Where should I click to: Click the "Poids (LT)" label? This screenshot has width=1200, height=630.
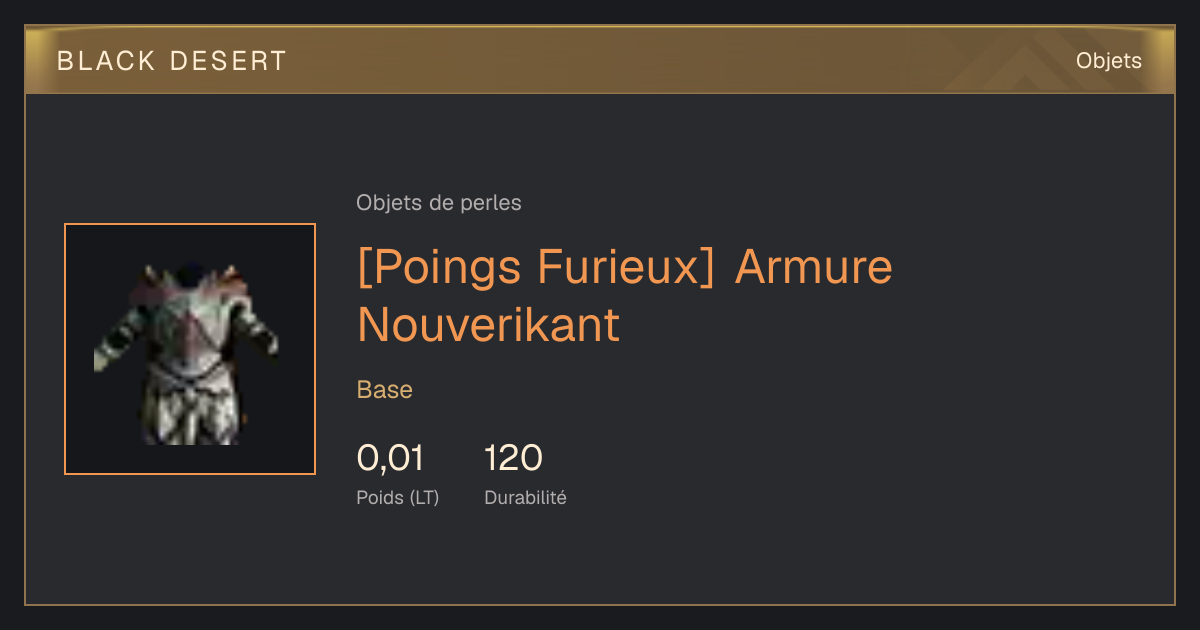[398, 497]
